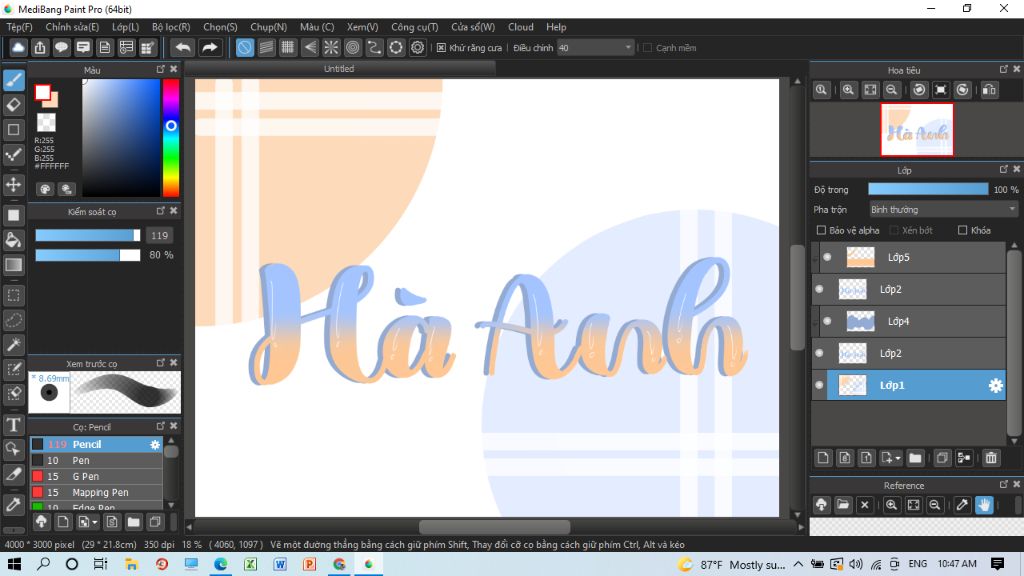This screenshot has height=576, width=1024.
Task: Hide the Lớp1 layer
Action: point(820,385)
